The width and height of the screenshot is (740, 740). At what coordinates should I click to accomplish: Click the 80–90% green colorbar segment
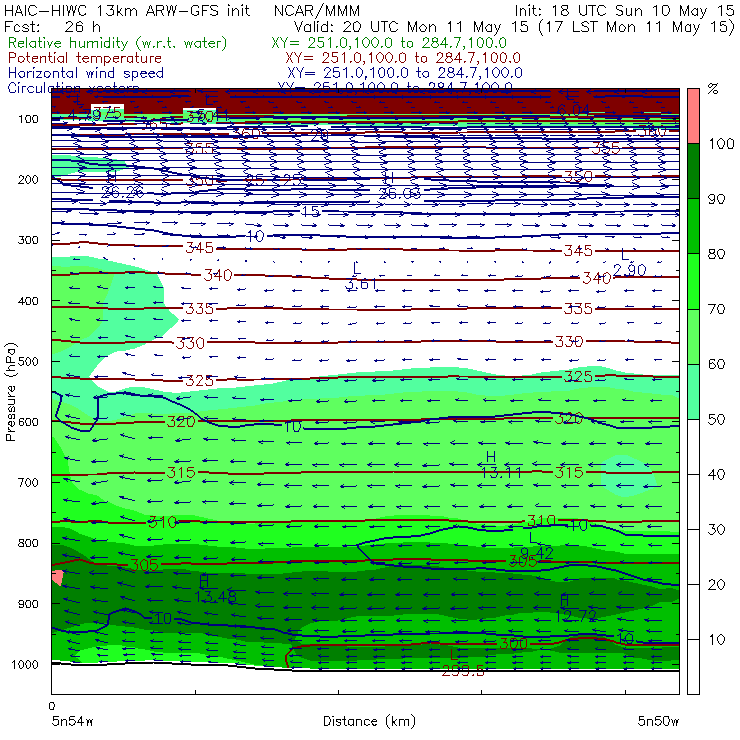(x=693, y=226)
